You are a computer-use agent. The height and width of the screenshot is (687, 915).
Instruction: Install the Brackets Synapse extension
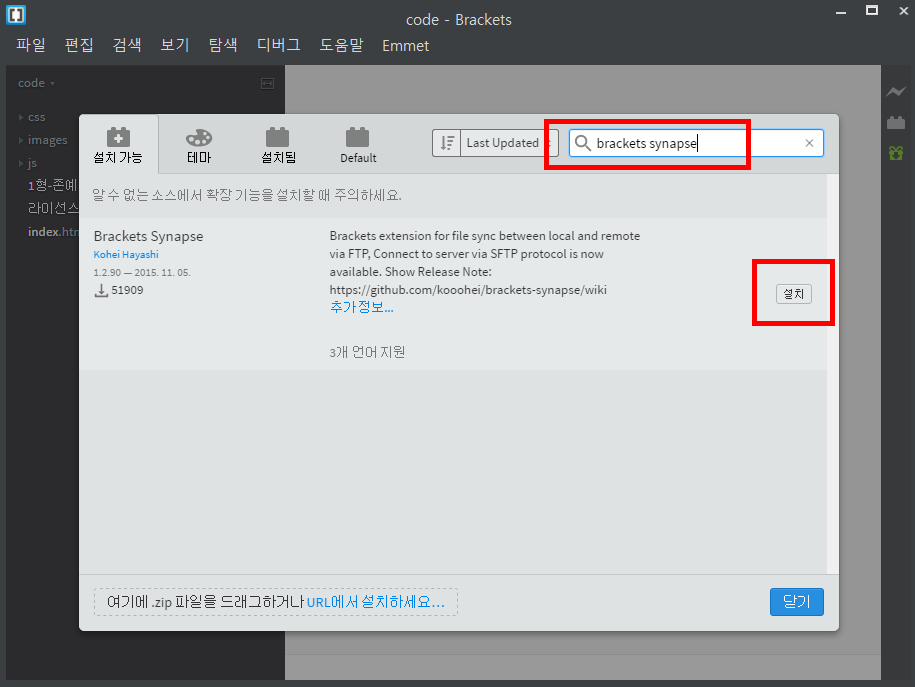click(794, 294)
